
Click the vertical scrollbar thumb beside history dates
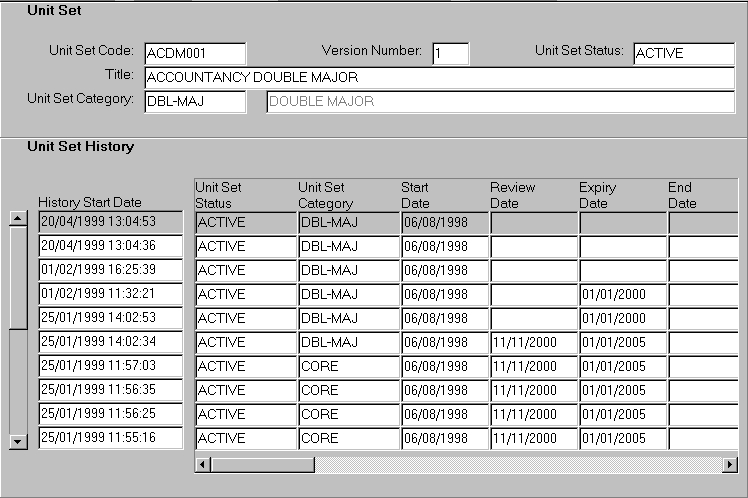point(18,277)
